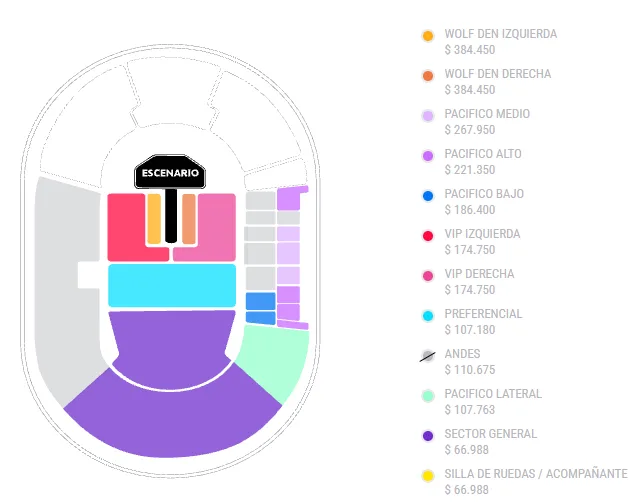This screenshot has width=643, height=504.
Task: Select the yellow Wolf Den left strip
Action: [x=154, y=219]
